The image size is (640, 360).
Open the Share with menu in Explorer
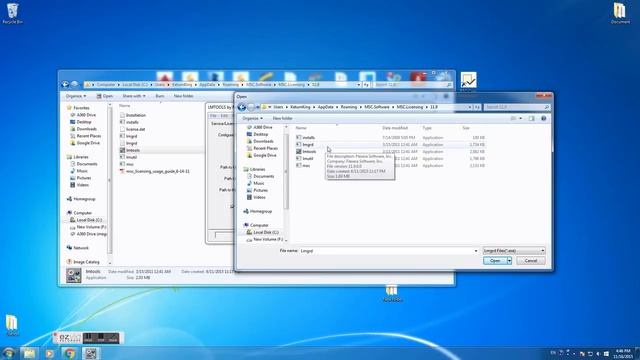coord(133,96)
